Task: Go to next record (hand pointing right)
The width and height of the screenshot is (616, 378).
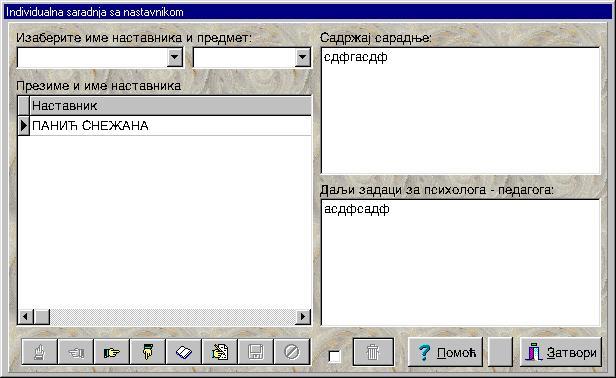Action: point(112,352)
